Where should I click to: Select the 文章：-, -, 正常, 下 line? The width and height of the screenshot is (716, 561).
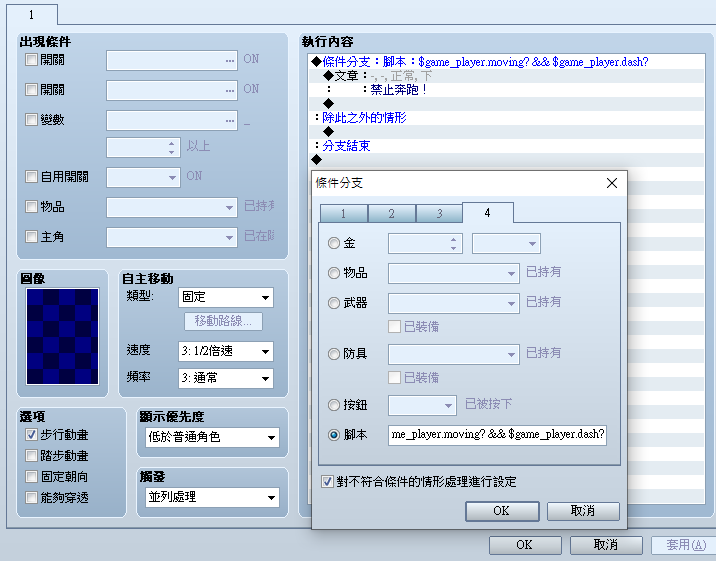pos(507,76)
